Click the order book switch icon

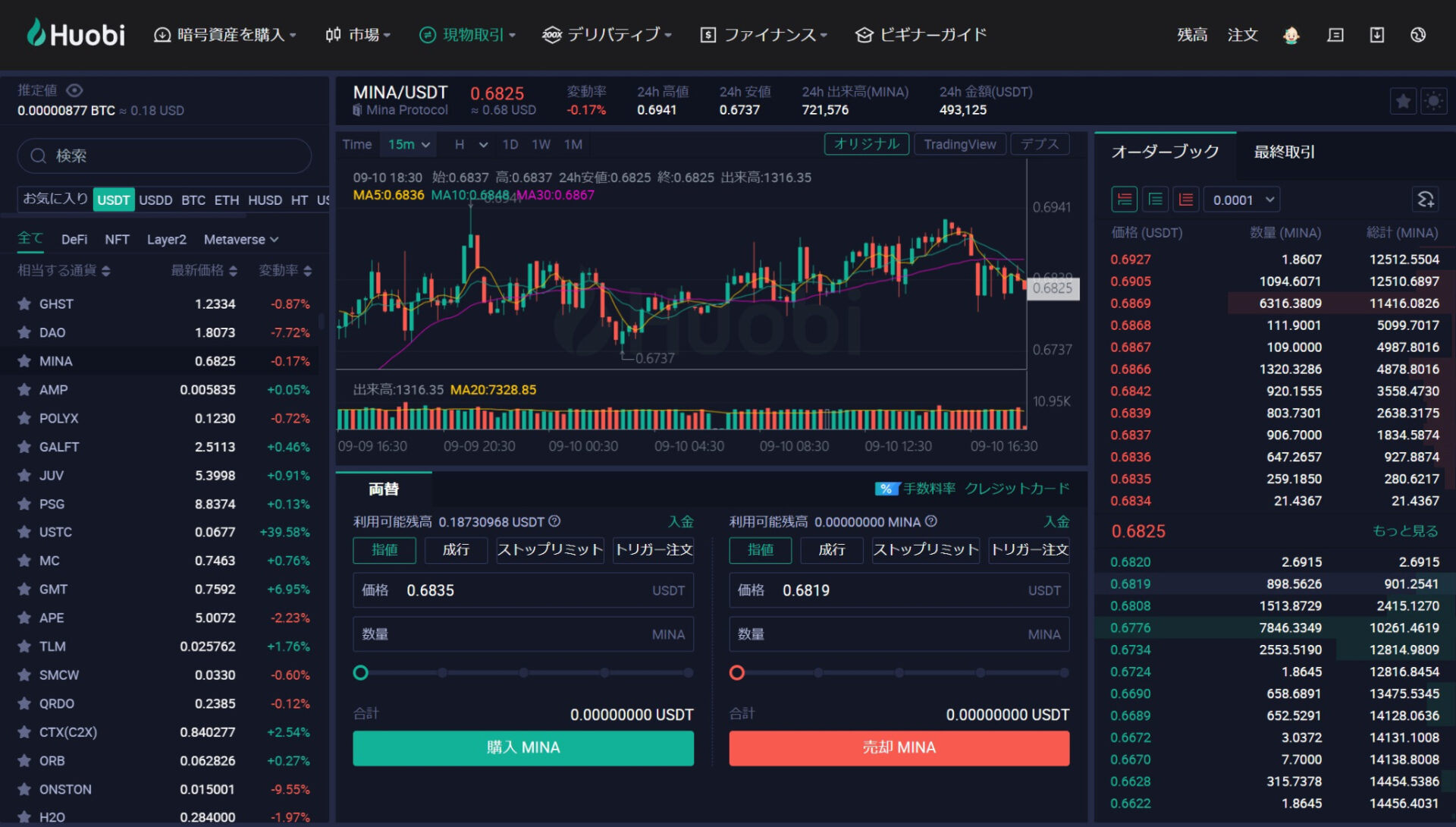click(x=1426, y=200)
